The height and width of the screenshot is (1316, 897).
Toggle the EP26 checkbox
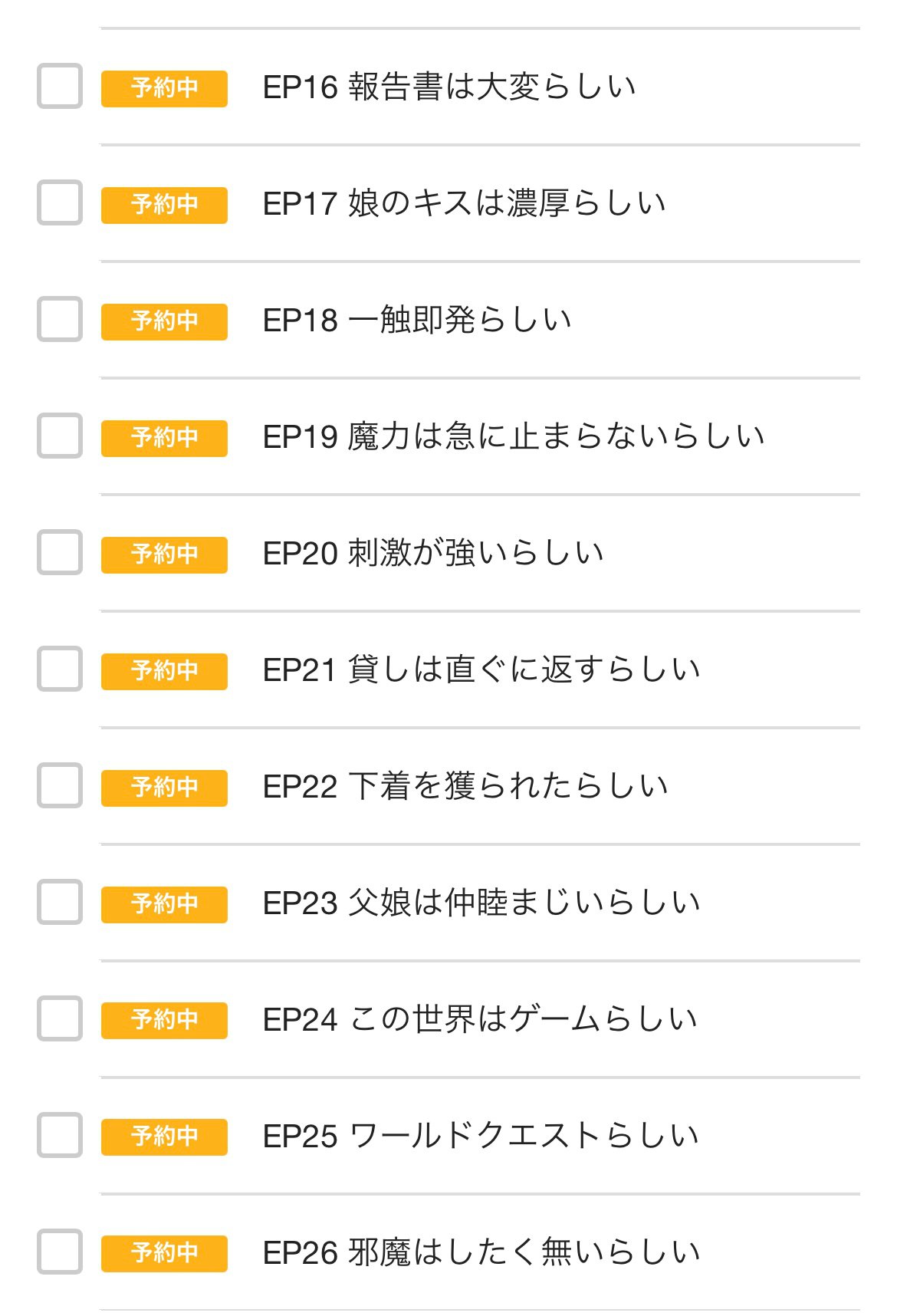click(x=60, y=1252)
